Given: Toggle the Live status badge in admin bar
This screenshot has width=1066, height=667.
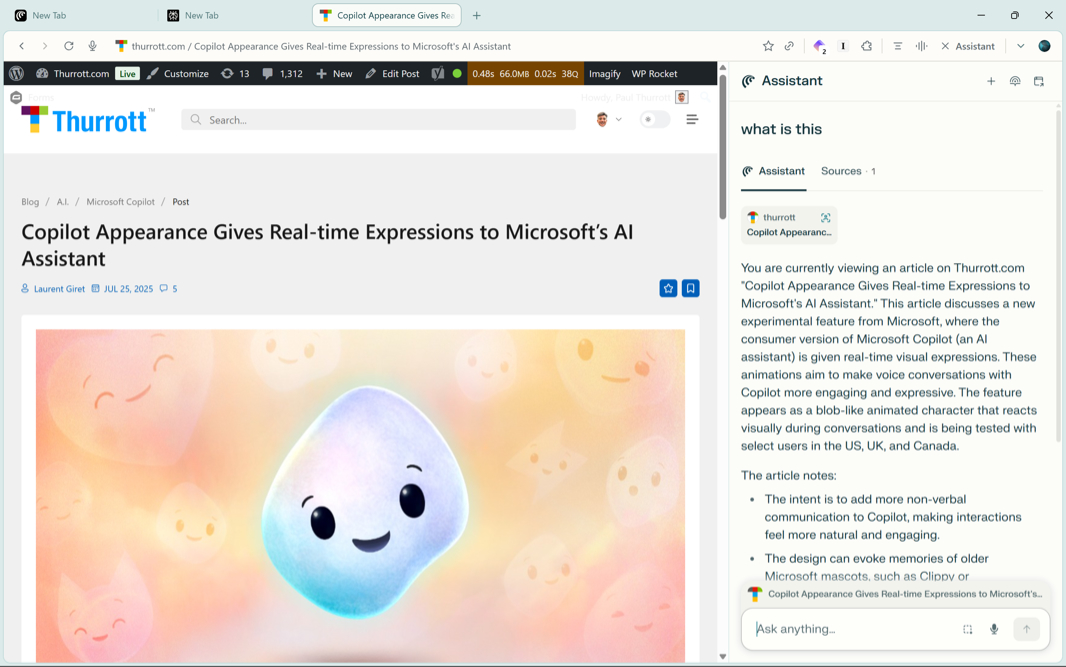Looking at the screenshot, I should (x=127, y=73).
